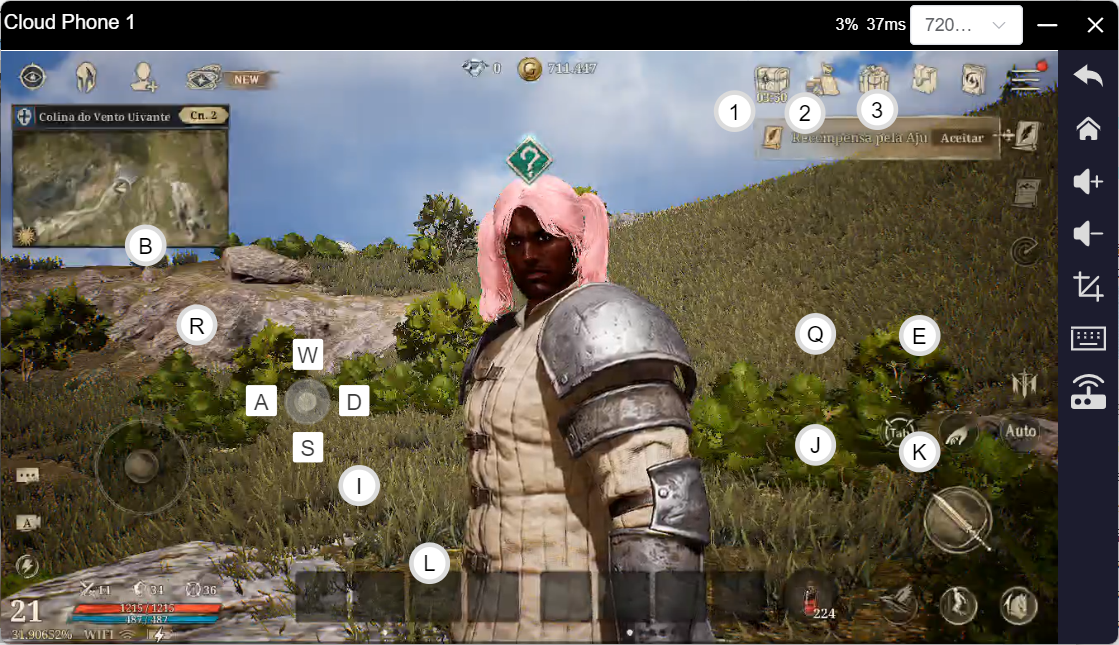This screenshot has width=1119, height=645.
Task: Click the add friend silhouette icon
Action: [x=143, y=76]
